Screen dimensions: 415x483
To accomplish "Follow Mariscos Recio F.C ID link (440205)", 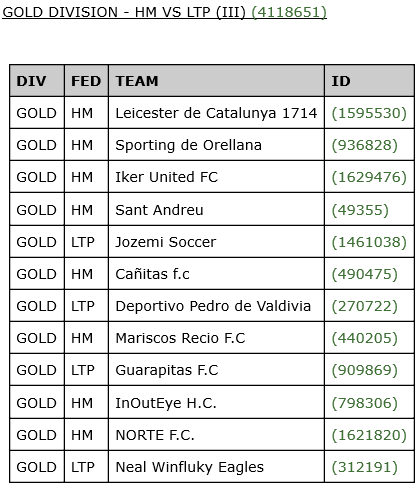I will click(x=365, y=338).
